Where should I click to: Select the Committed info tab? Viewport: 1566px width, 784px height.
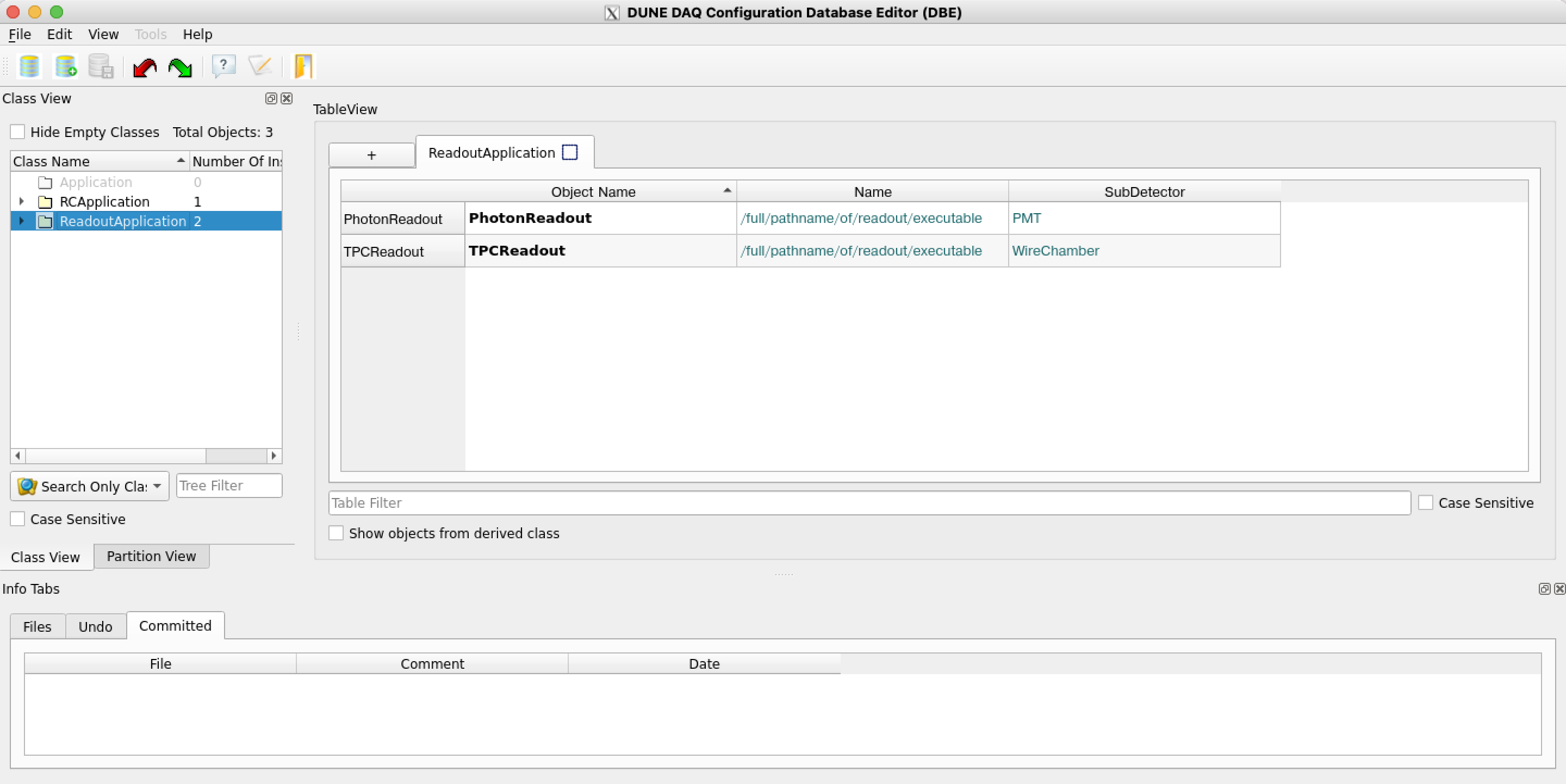click(175, 625)
